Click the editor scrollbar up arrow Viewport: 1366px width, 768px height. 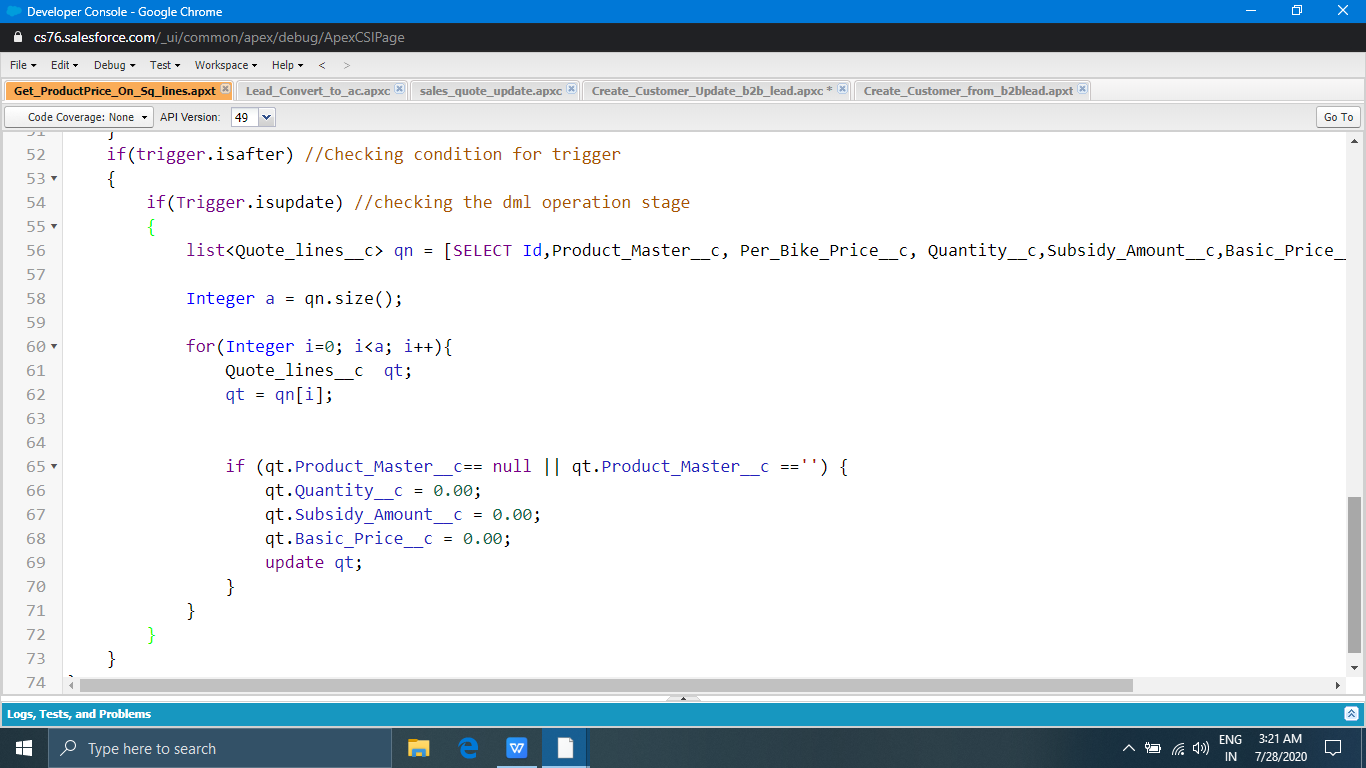[1355, 141]
